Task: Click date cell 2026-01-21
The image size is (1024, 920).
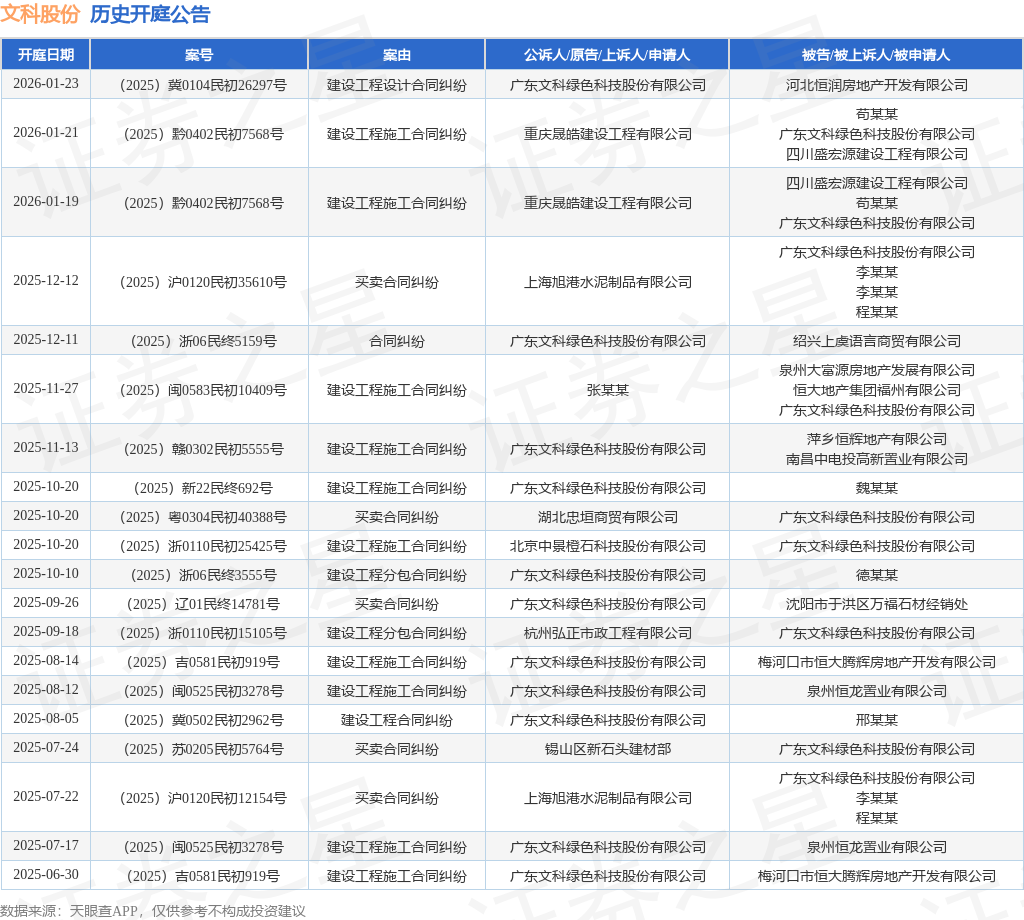Action: (x=46, y=133)
